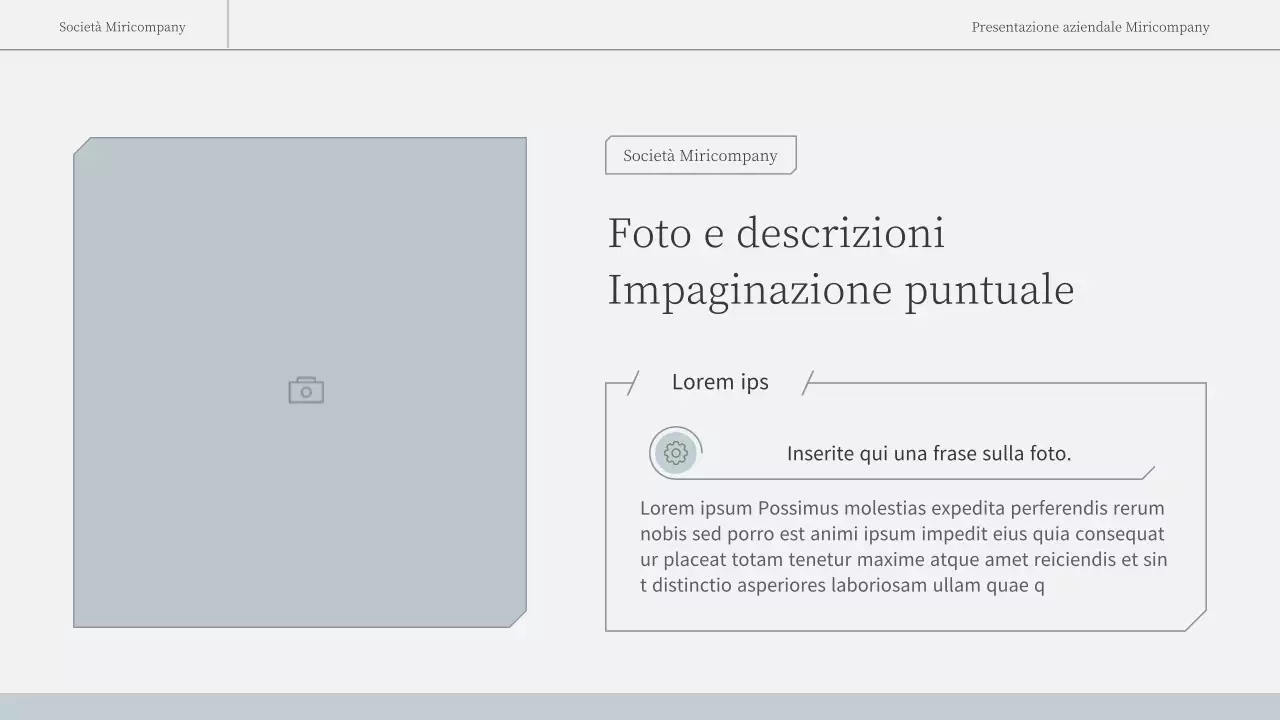Tap the gear emblem near 'Inserite qui una frase'

[x=675, y=452]
